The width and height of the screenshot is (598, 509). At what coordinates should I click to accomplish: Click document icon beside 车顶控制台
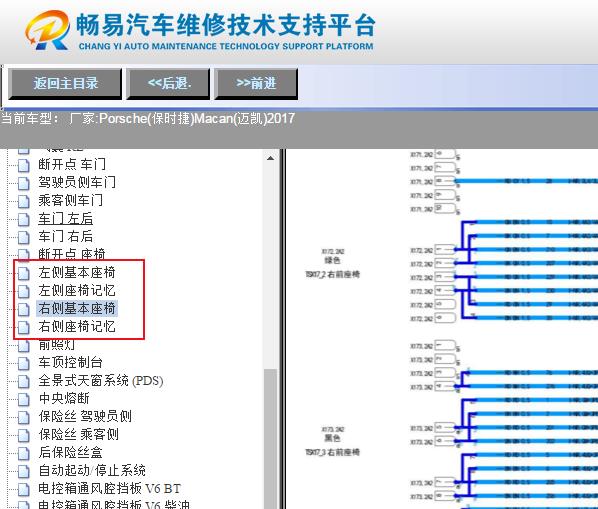click(24, 363)
